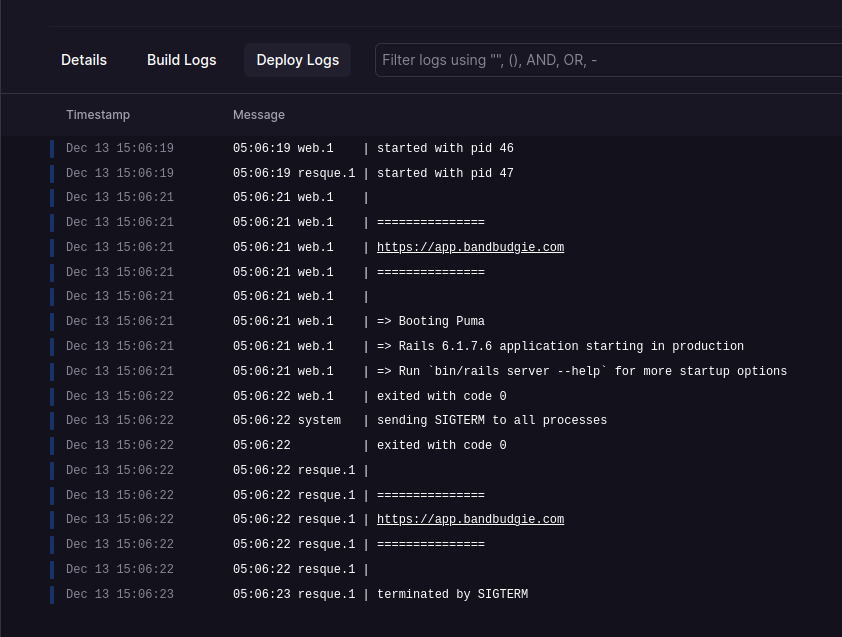Select the indicator beside the 'bin/rails server --help' line

coord(52,370)
